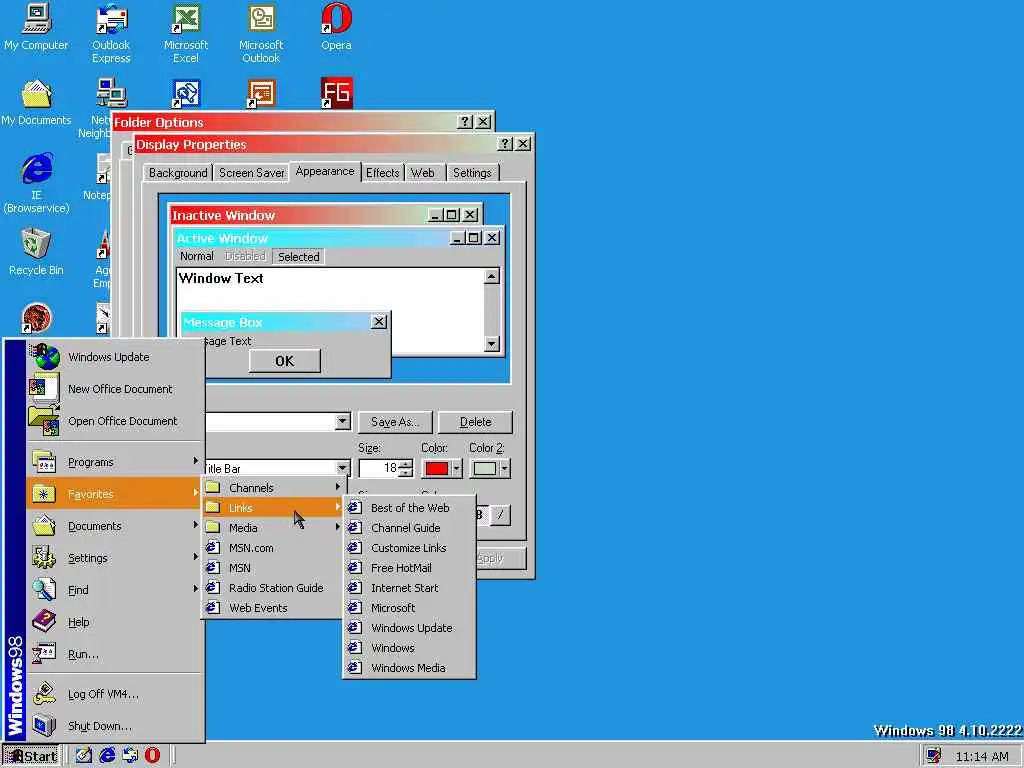Expand Find submenu in Start menu
Screen dimensions: 1024x768
click(x=115, y=590)
